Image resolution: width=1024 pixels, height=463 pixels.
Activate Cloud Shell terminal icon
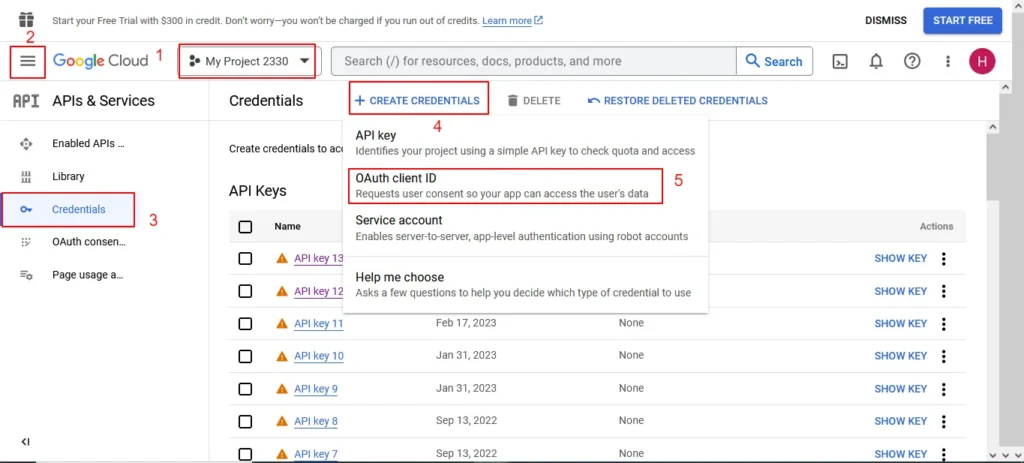[840, 61]
